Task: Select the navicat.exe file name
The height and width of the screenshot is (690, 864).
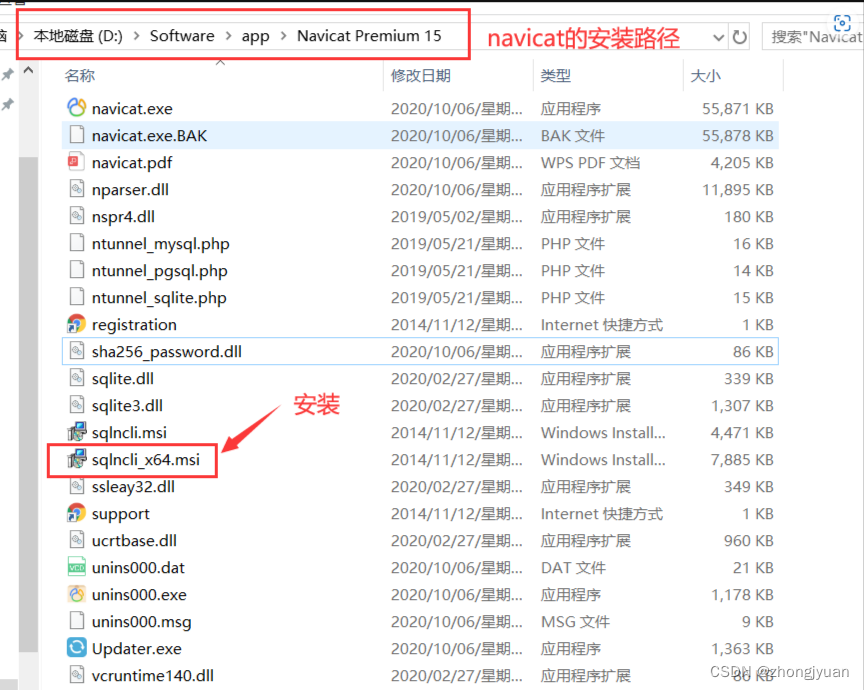Action: 132,109
